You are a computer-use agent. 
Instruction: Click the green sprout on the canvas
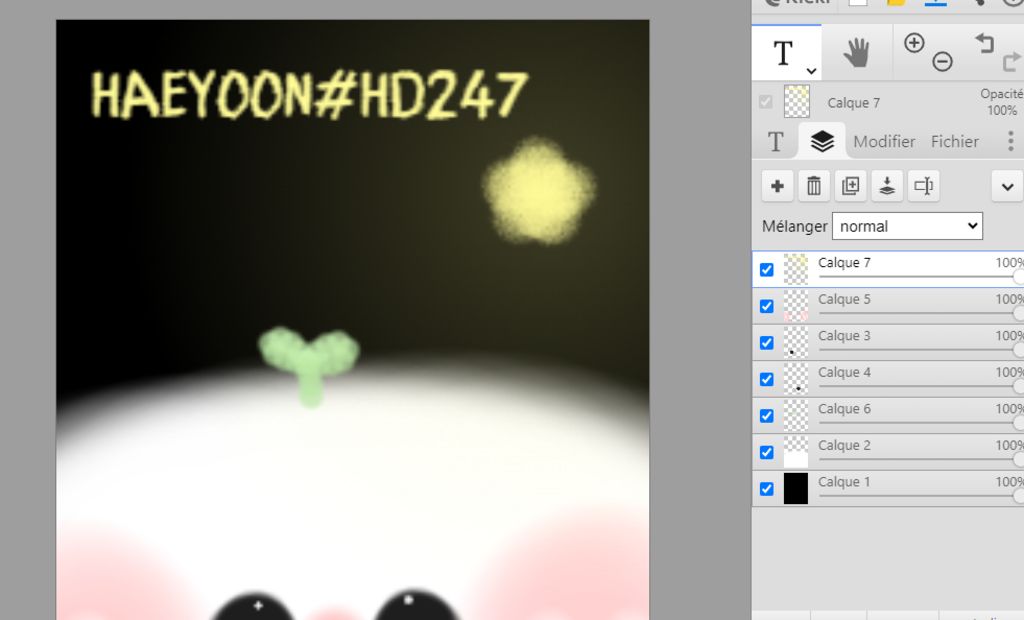(308, 366)
